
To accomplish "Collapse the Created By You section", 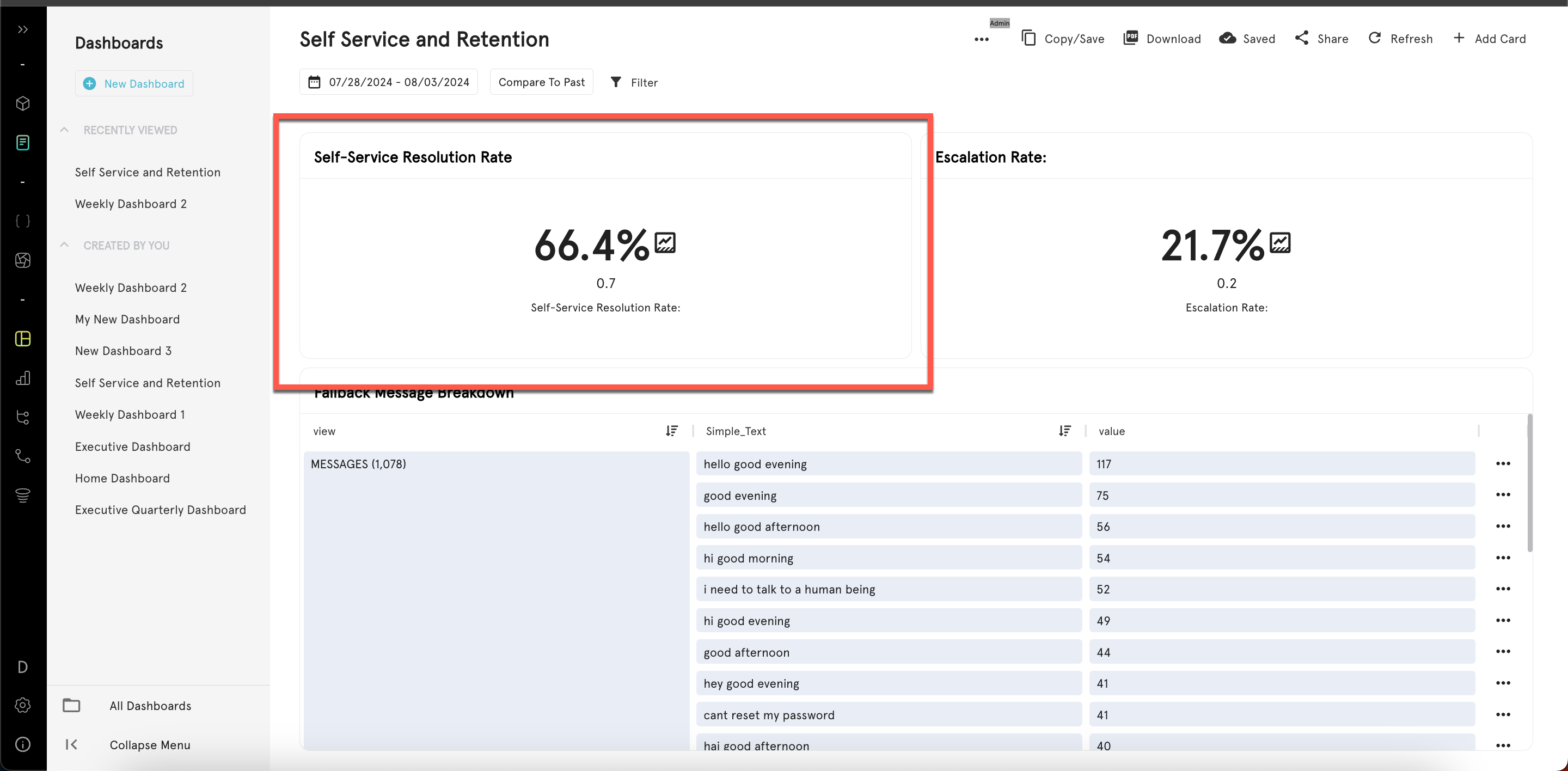I will pyautogui.click(x=65, y=244).
